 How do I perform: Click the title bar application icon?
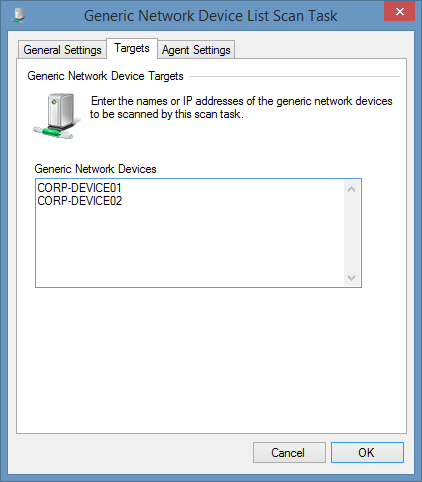coord(18,15)
